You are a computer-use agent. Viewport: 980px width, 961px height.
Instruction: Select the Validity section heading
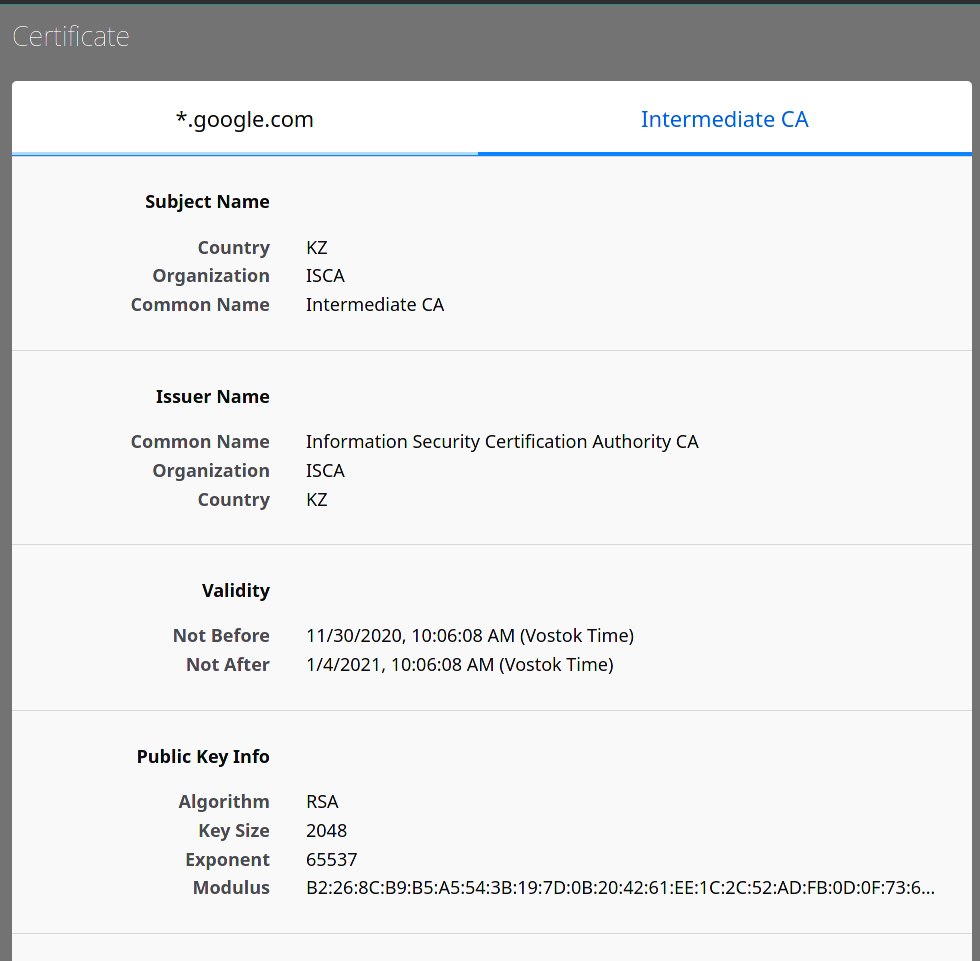pos(236,590)
